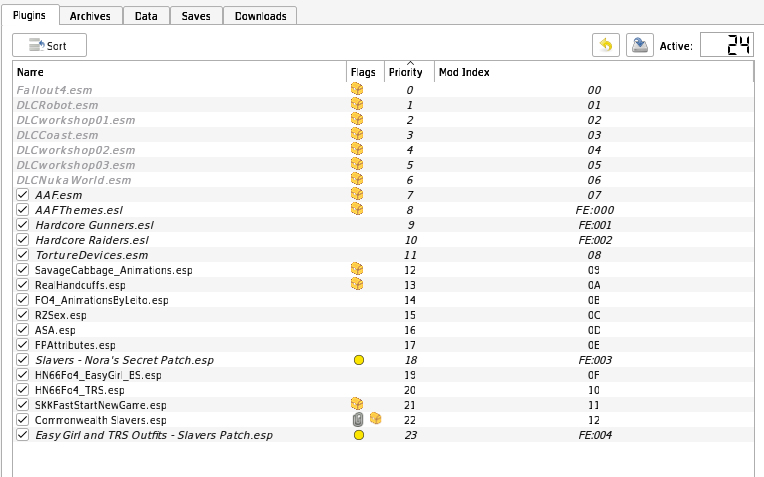The width and height of the screenshot is (764, 477).
Task: Click the archive flag icon for Commonwealth Slavers.esp
Action: point(375,419)
